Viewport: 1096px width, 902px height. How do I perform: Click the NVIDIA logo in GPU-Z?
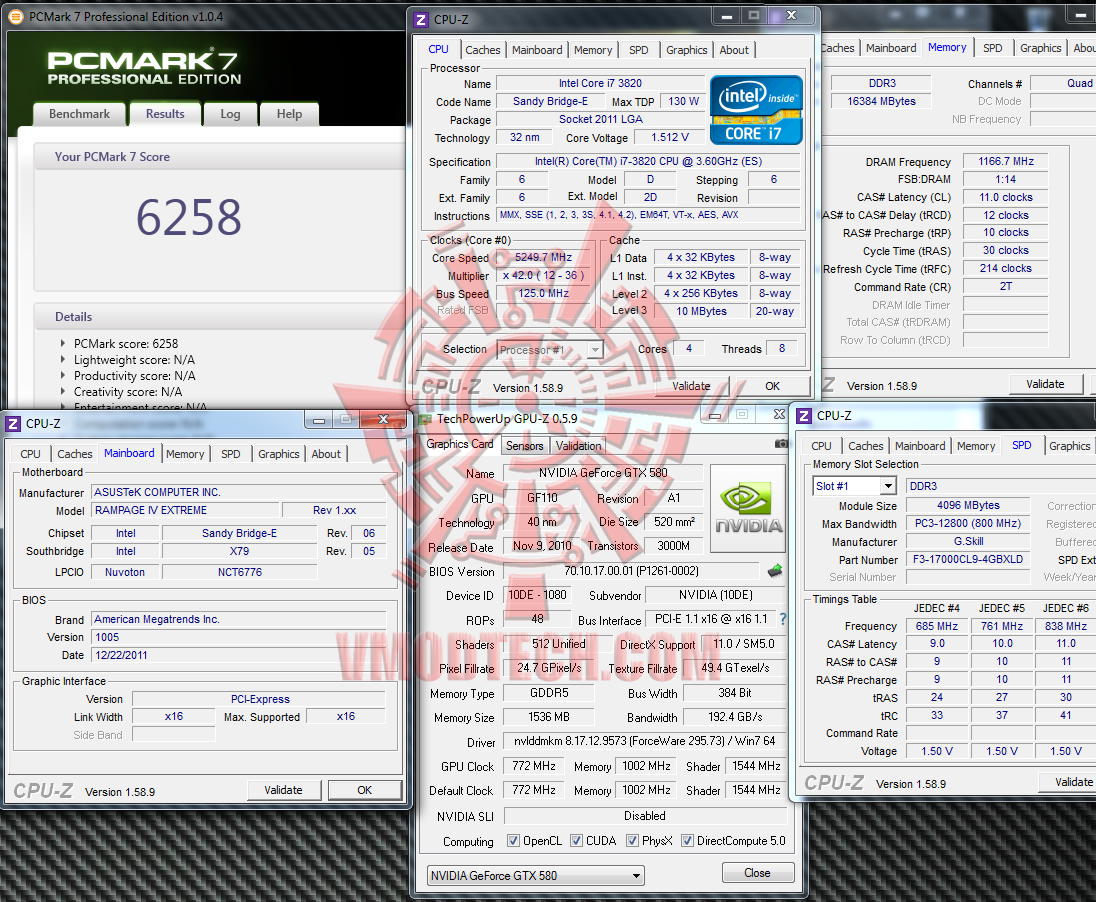click(748, 509)
